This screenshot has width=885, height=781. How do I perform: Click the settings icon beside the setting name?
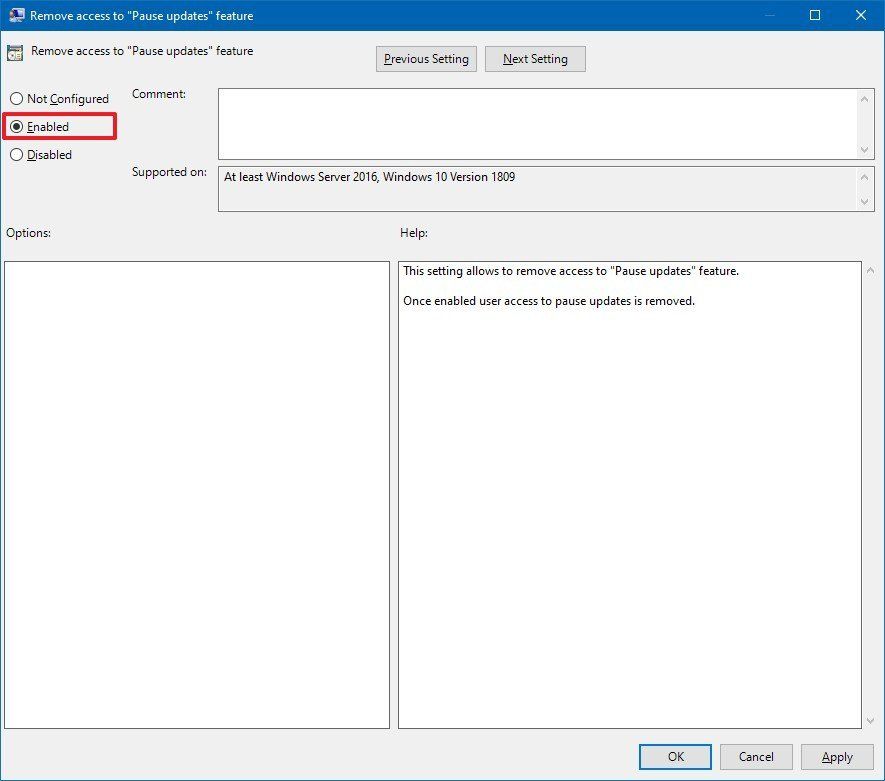coord(14,50)
